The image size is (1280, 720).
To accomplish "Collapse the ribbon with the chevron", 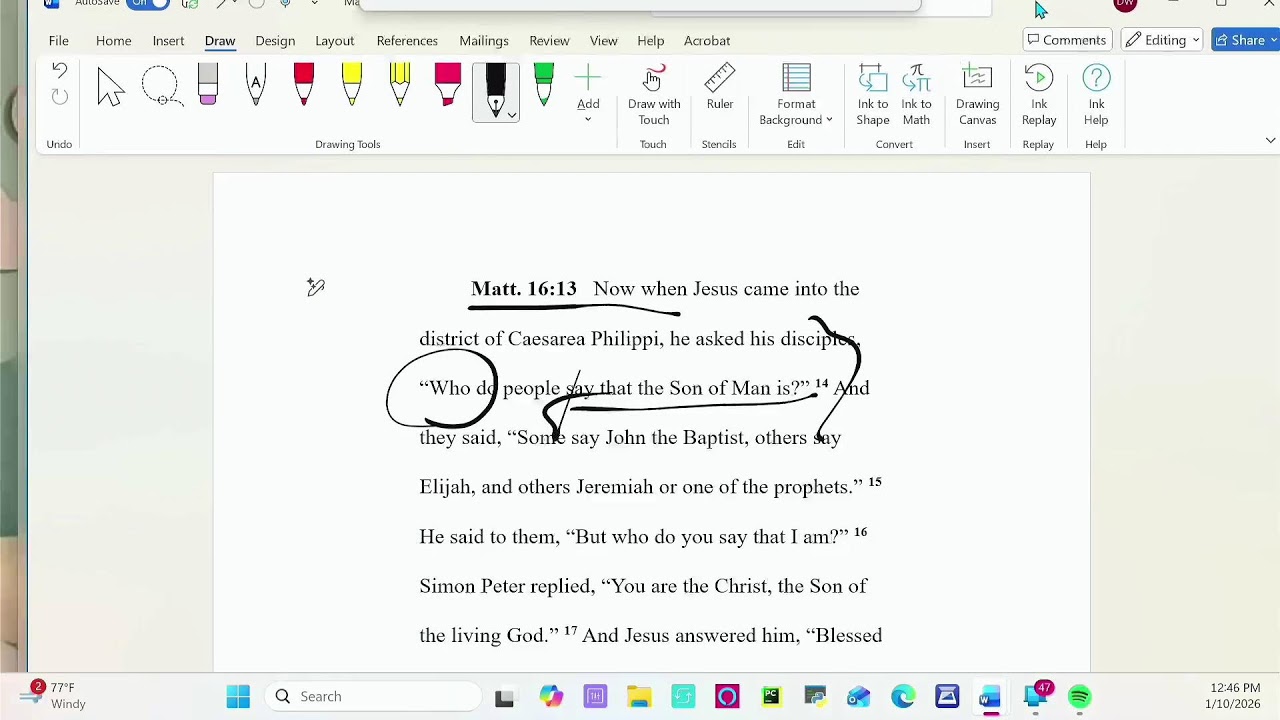I will tap(1270, 141).
